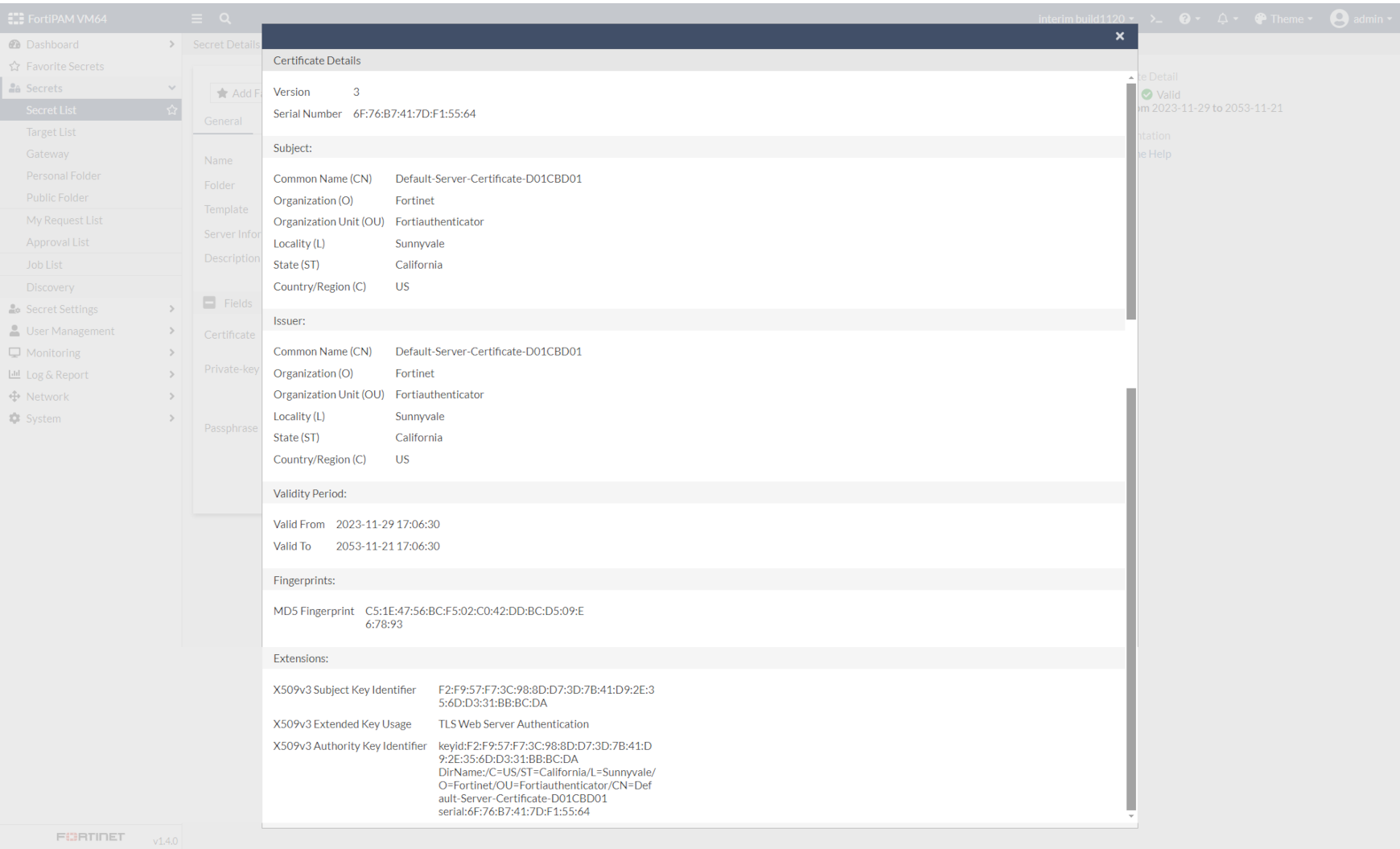Click the v1.4.0 version label
Image resolution: width=1400 pixels, height=849 pixels.
tap(165, 841)
